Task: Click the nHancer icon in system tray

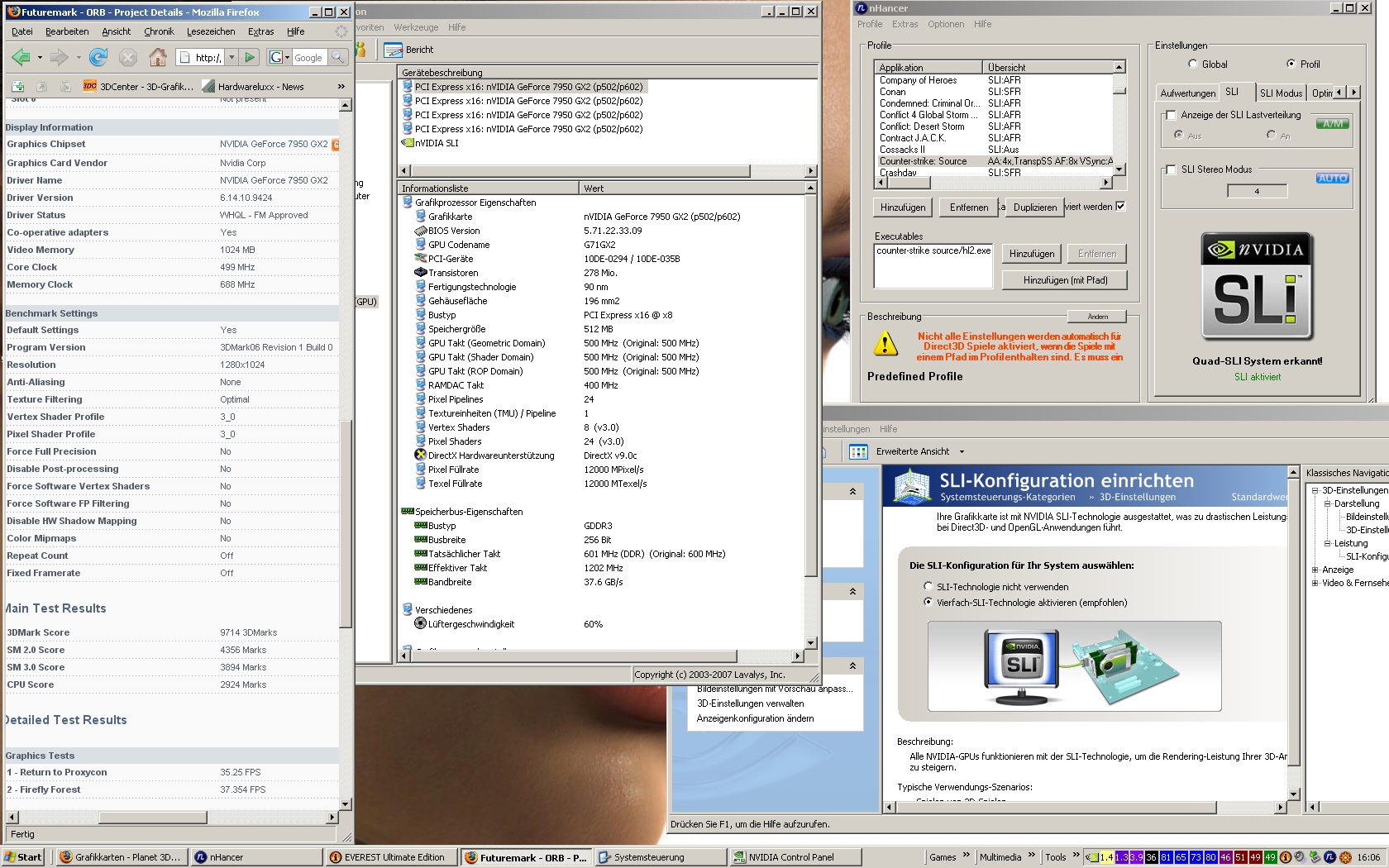Action: click(1329, 857)
